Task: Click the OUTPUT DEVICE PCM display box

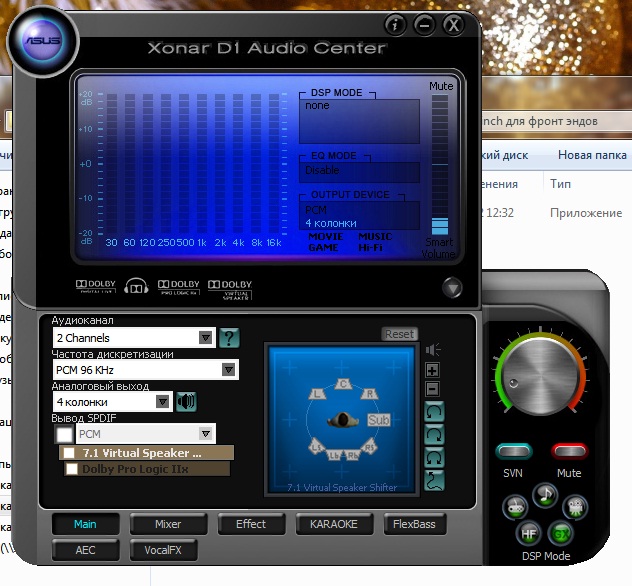Action: (359, 216)
